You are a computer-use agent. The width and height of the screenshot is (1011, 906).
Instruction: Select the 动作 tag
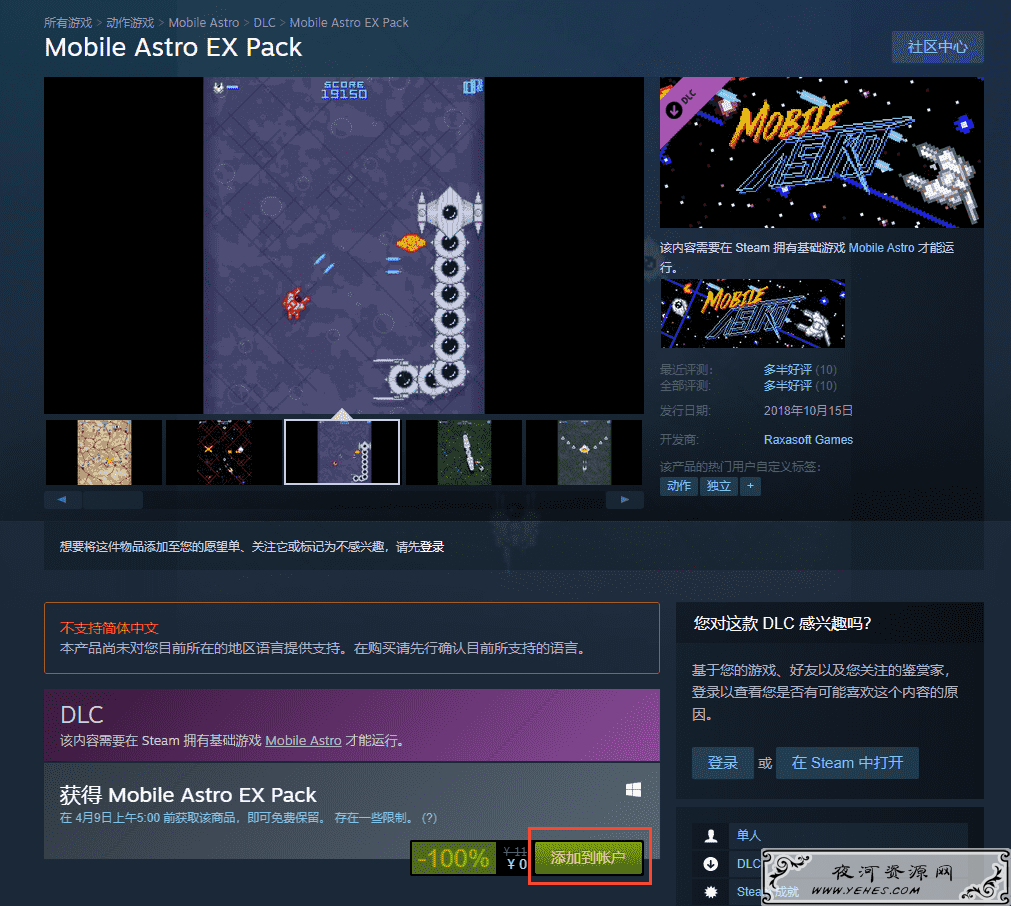[x=679, y=486]
